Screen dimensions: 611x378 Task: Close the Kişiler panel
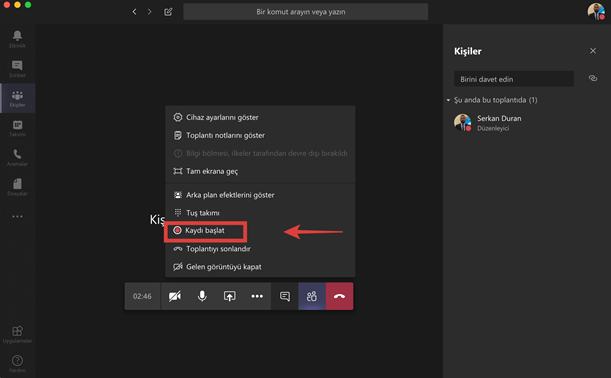point(593,51)
